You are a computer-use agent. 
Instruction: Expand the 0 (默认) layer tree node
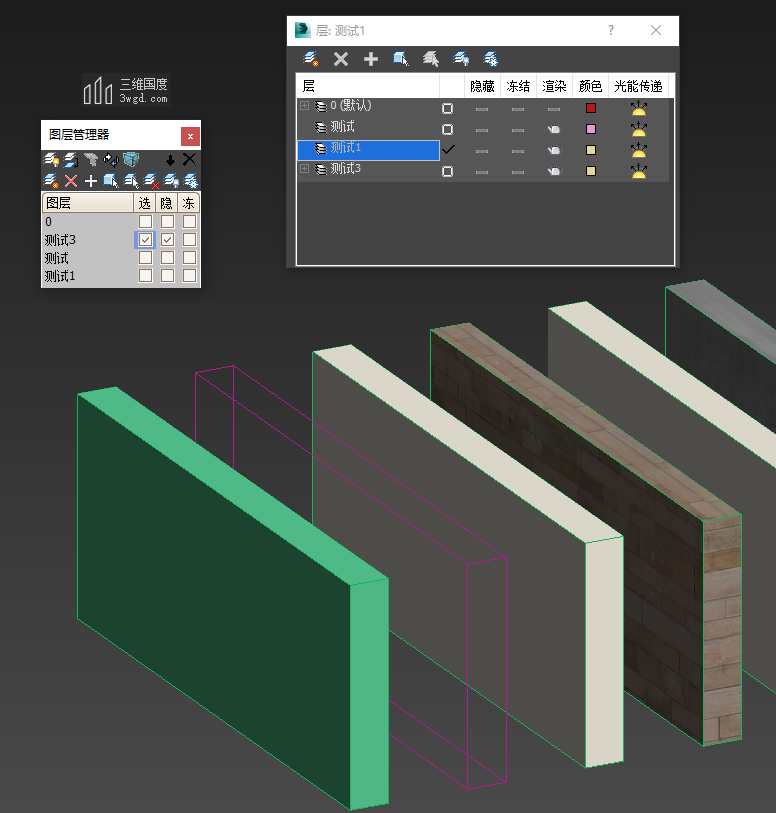click(304, 106)
